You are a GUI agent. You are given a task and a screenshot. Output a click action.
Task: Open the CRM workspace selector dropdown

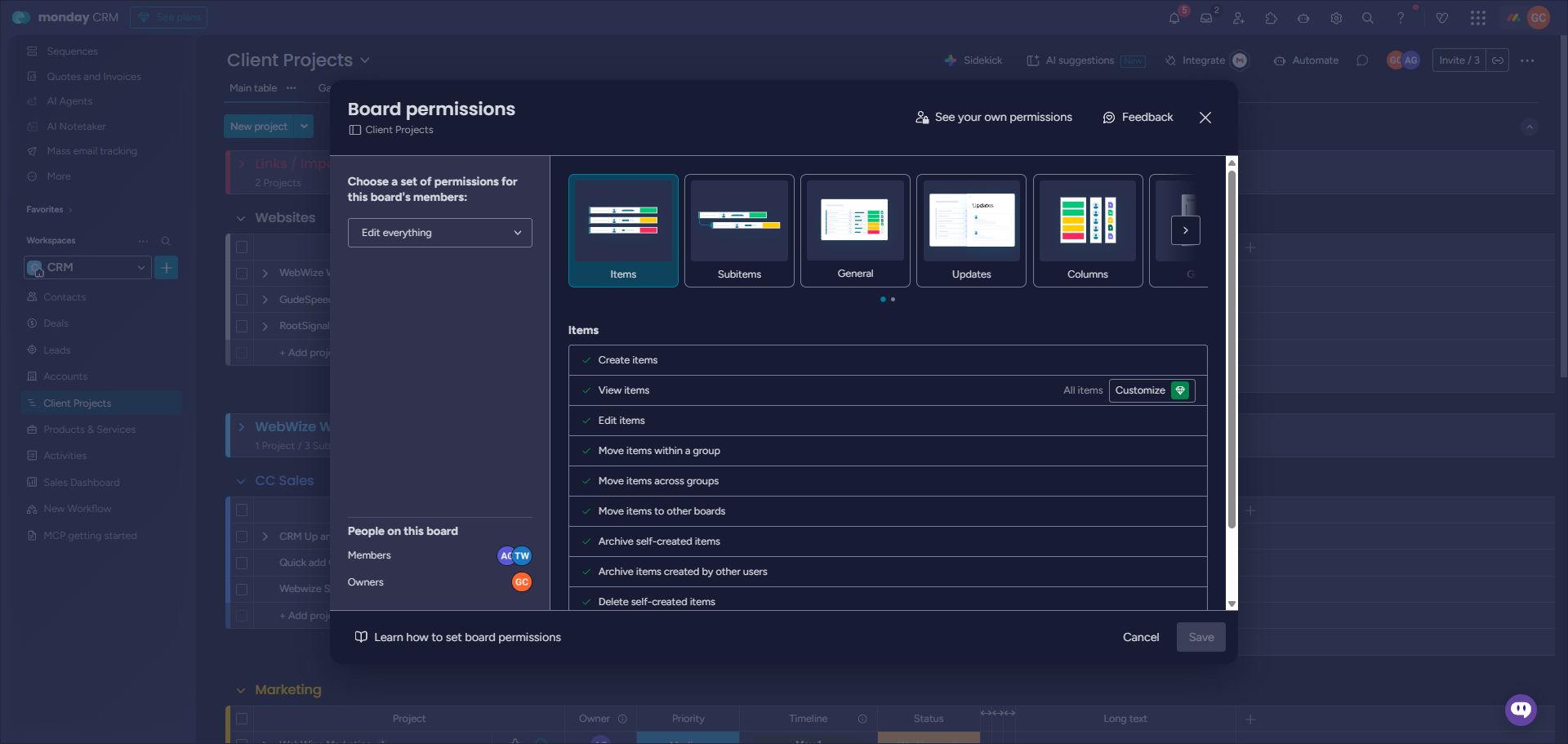tap(87, 268)
